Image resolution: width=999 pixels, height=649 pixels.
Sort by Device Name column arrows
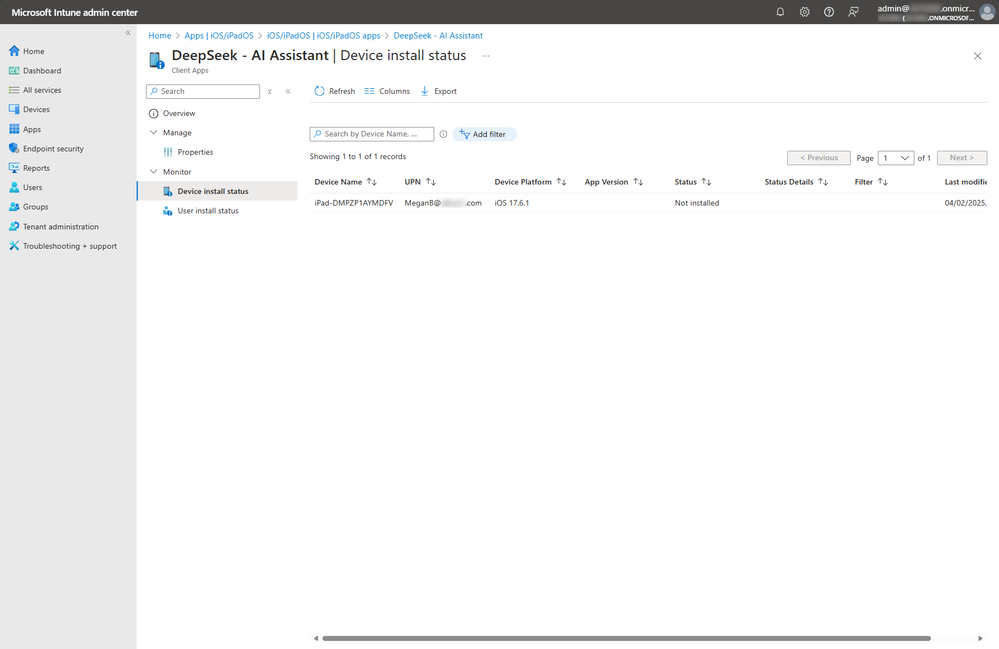pos(372,182)
